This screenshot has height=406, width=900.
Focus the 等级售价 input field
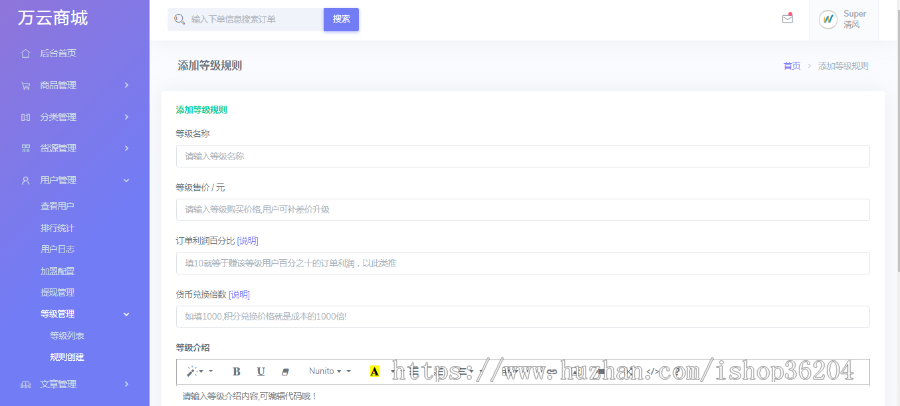coord(522,210)
